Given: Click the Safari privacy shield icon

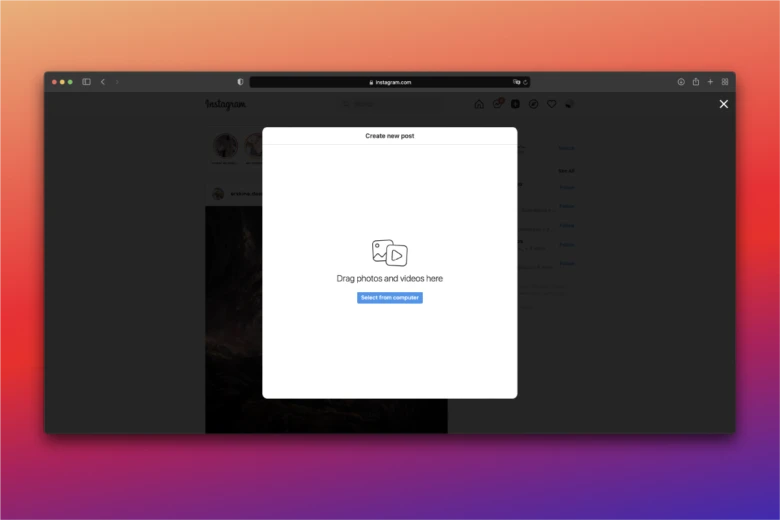Looking at the screenshot, I should pos(240,82).
